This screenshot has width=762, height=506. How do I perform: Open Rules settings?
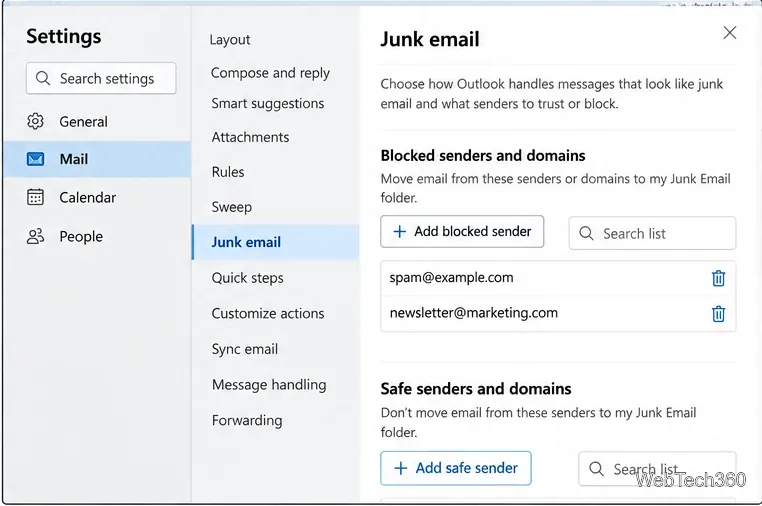(228, 172)
